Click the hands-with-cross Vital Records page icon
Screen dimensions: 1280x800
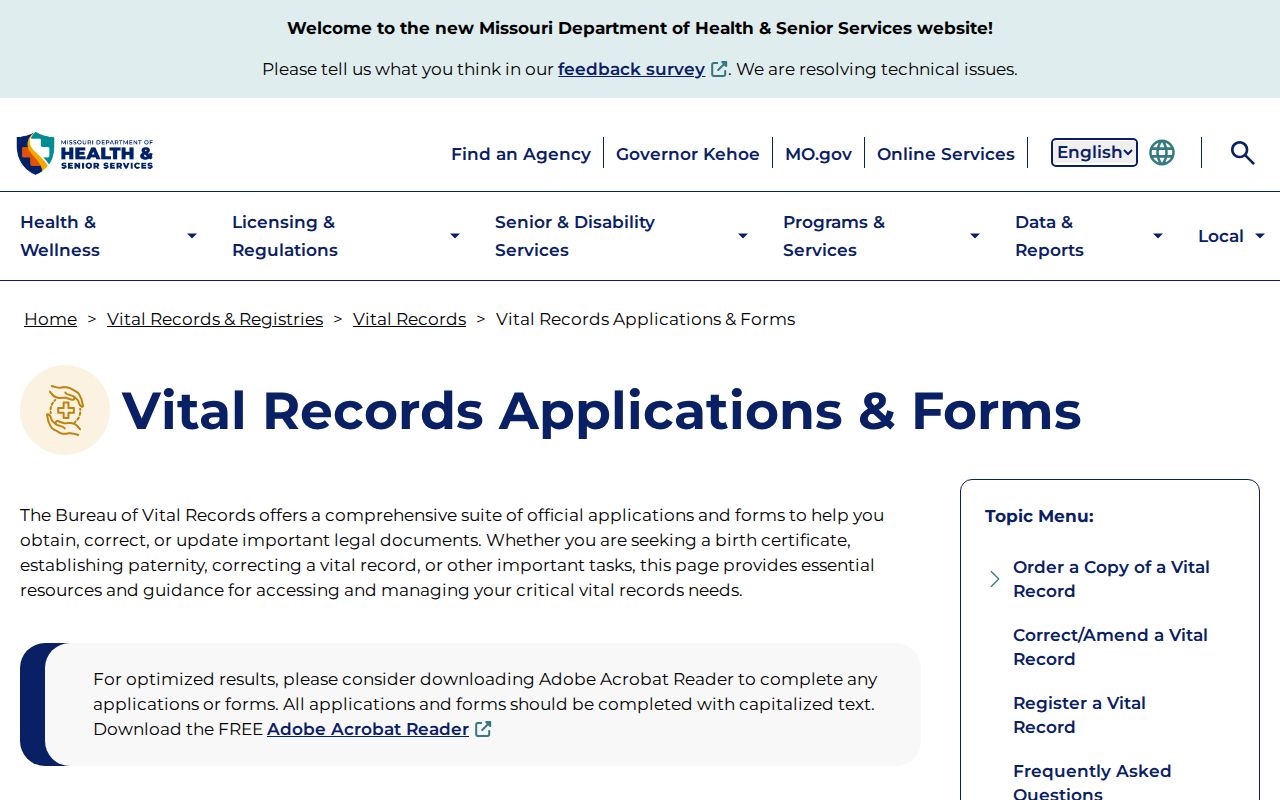coord(65,410)
